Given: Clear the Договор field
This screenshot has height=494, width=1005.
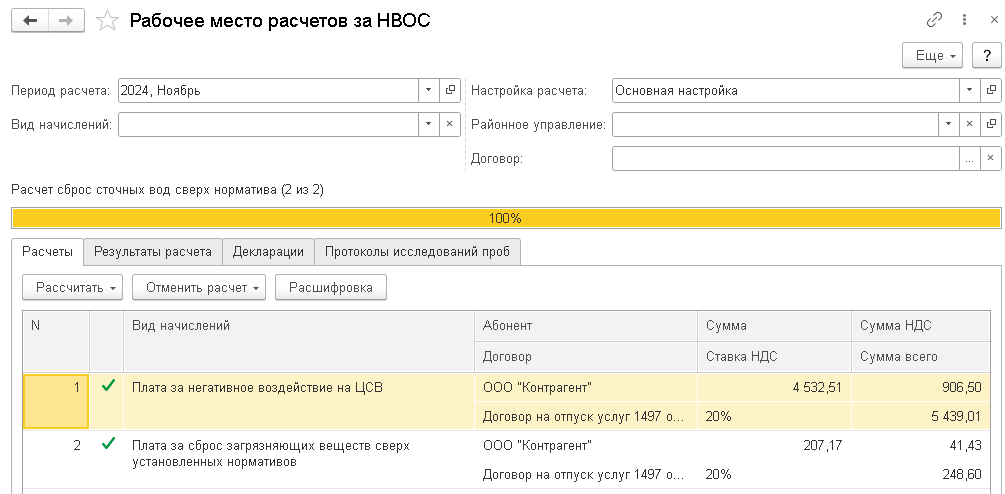Looking at the screenshot, I should [991, 158].
